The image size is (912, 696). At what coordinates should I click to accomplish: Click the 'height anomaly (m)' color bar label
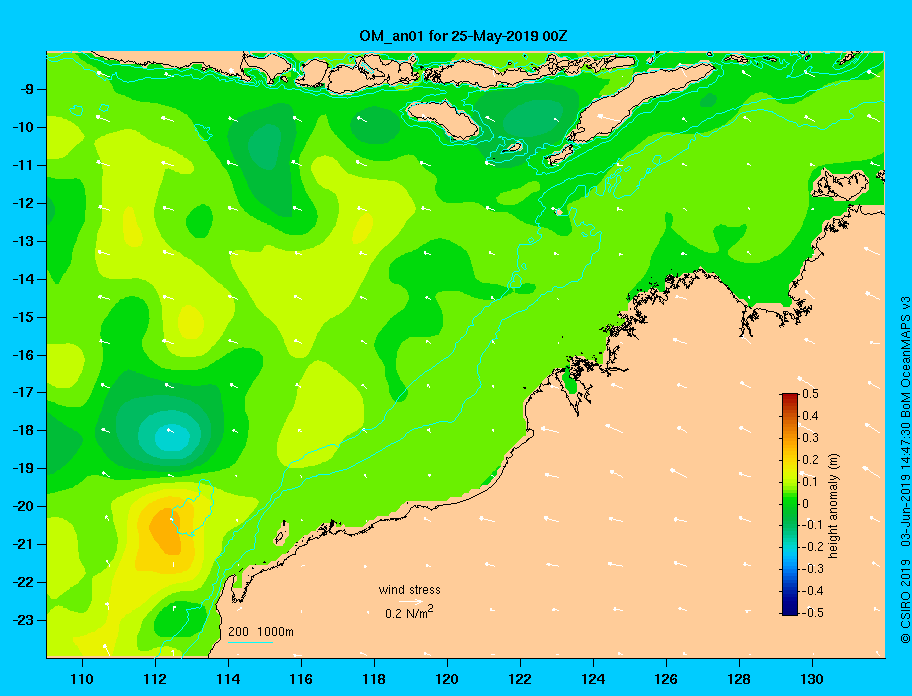coord(834,506)
